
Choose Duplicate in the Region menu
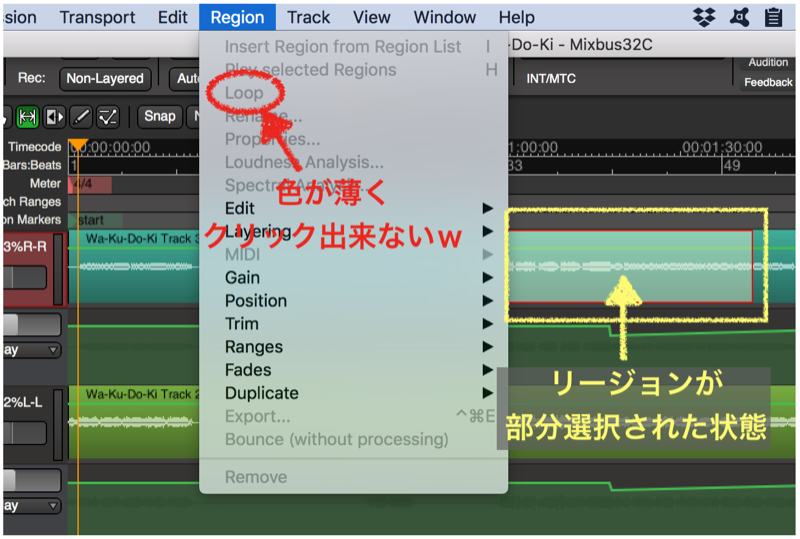point(353,393)
